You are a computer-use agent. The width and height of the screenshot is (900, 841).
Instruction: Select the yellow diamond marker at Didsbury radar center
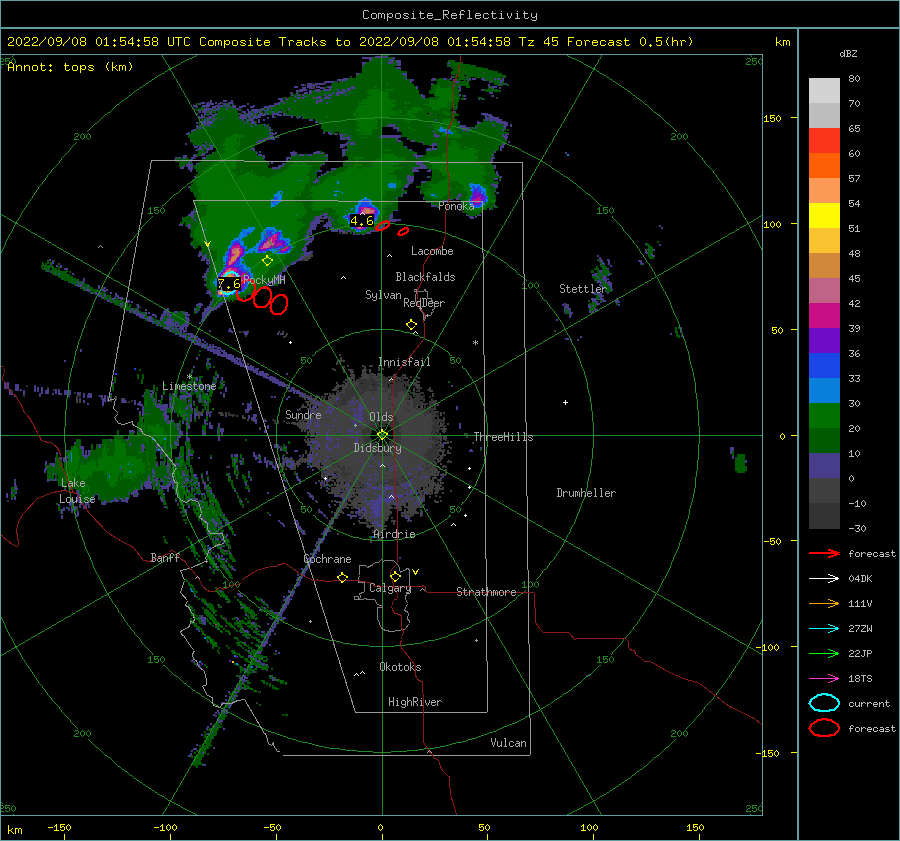coord(382,435)
